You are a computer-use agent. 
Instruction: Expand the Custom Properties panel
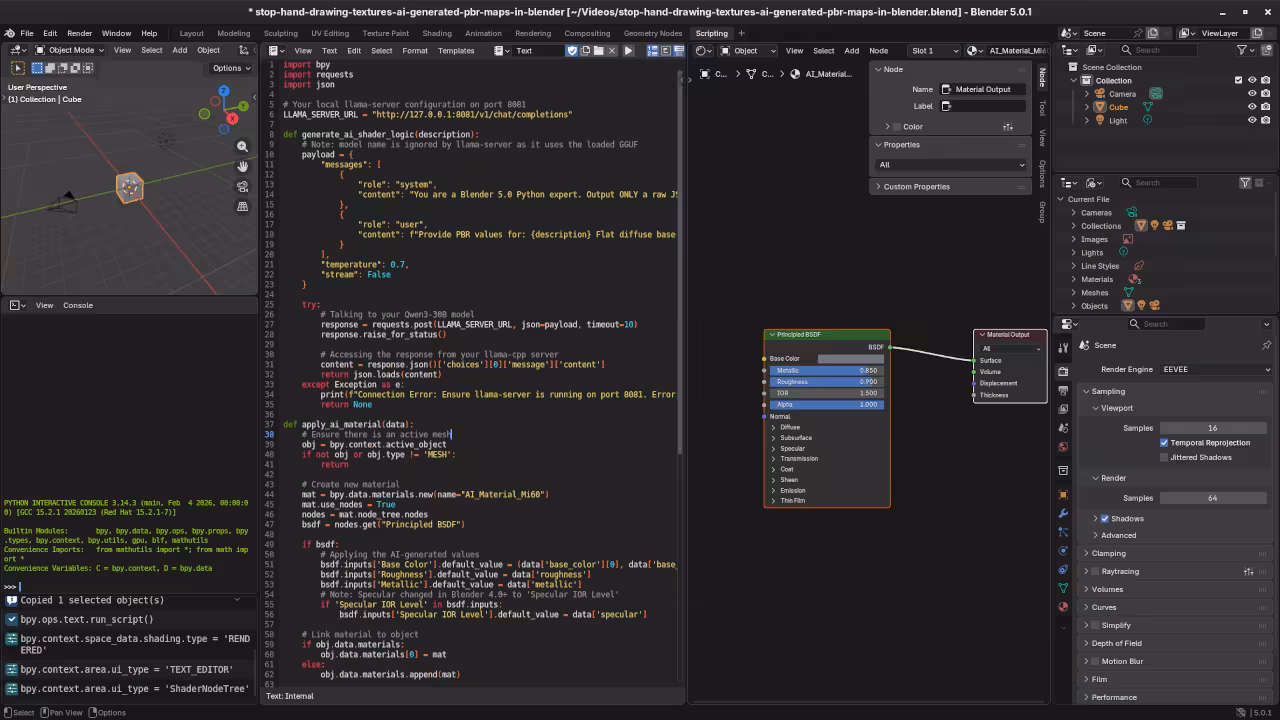coord(916,186)
